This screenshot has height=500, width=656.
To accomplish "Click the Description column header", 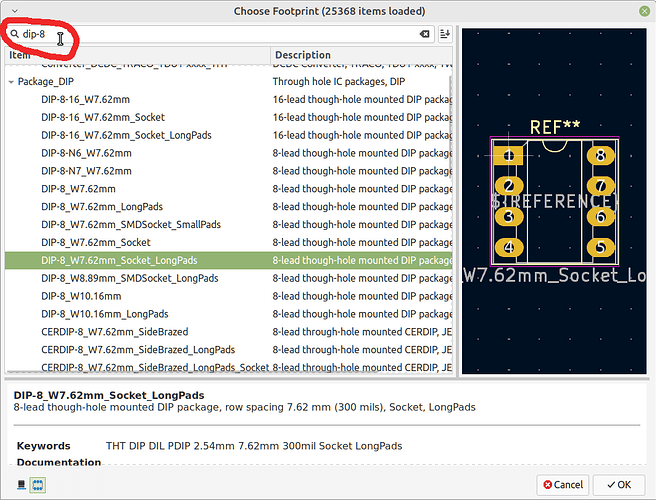I will click(361, 55).
